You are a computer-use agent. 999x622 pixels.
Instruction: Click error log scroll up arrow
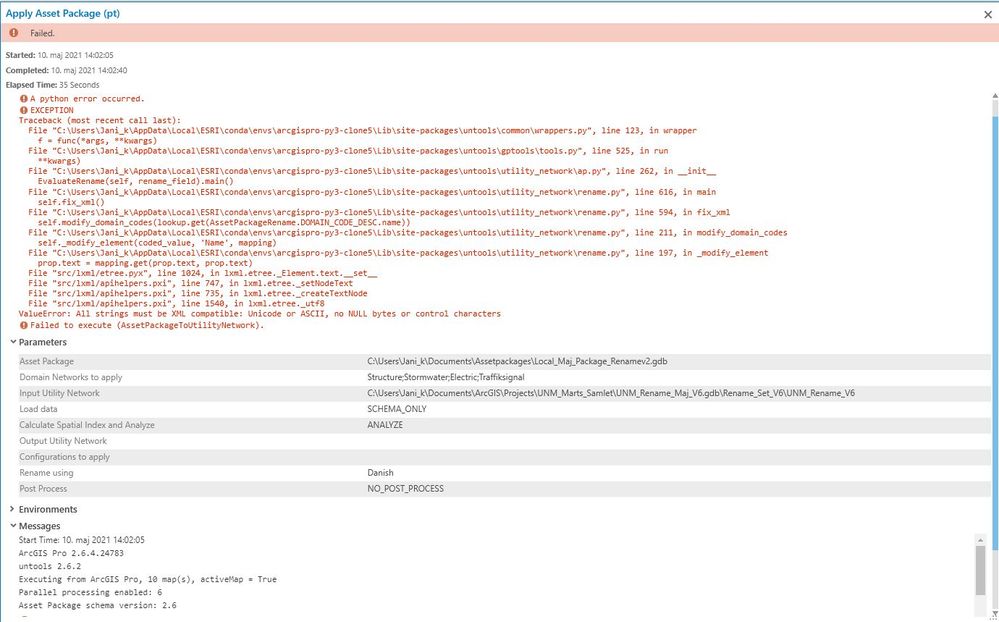coord(995,96)
